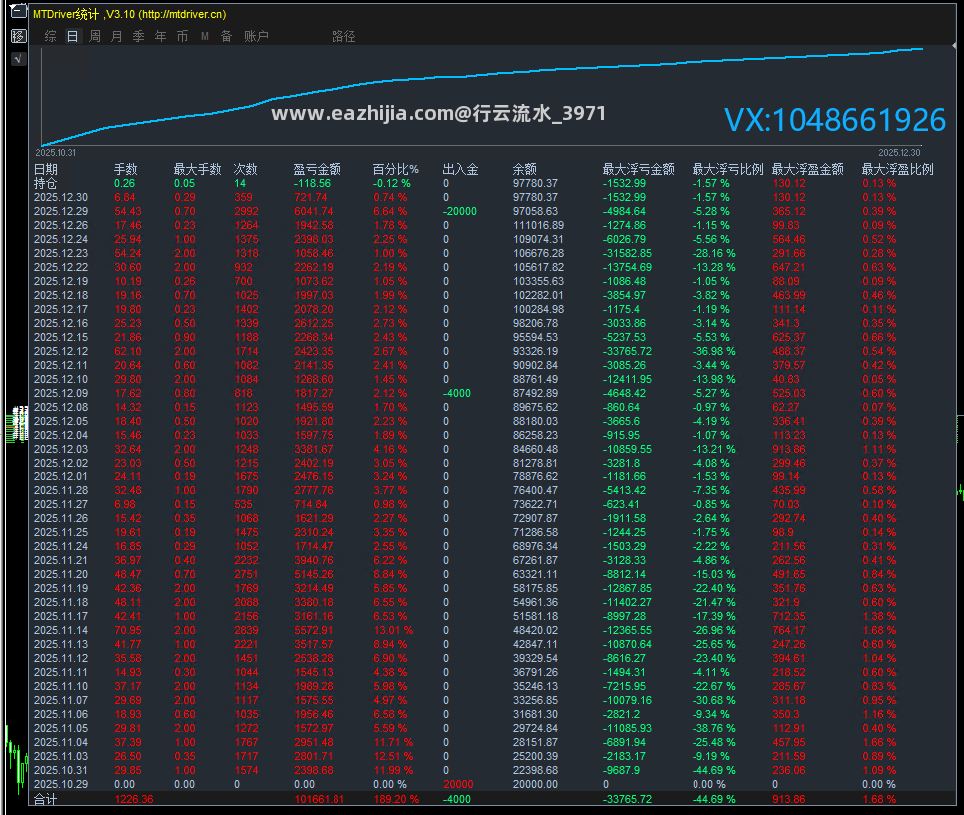964x815 pixels.
Task: Select the 2025.12.23 date row
Action: (x=61, y=253)
